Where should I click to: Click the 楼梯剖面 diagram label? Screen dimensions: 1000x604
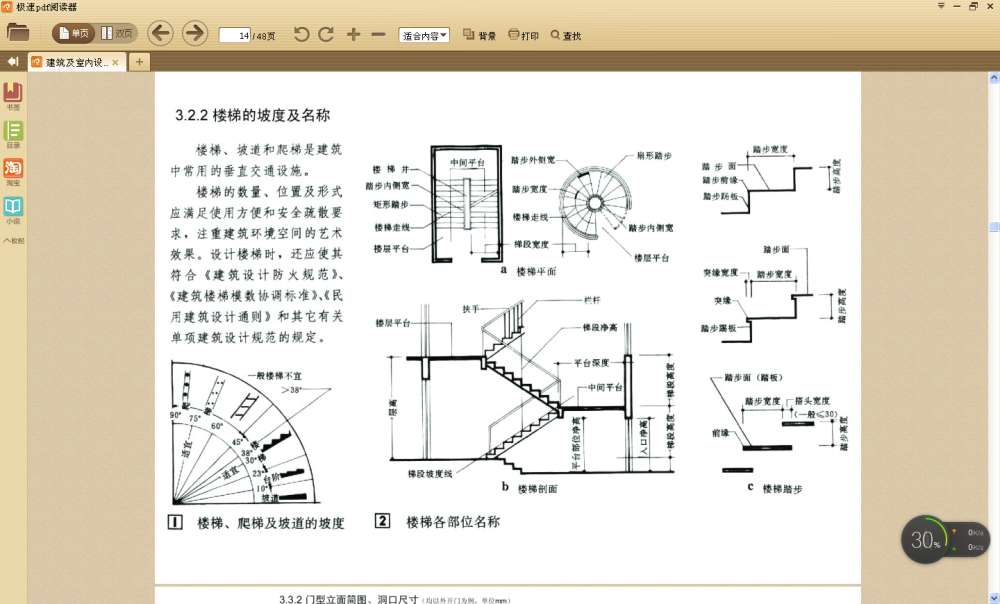(x=538, y=489)
